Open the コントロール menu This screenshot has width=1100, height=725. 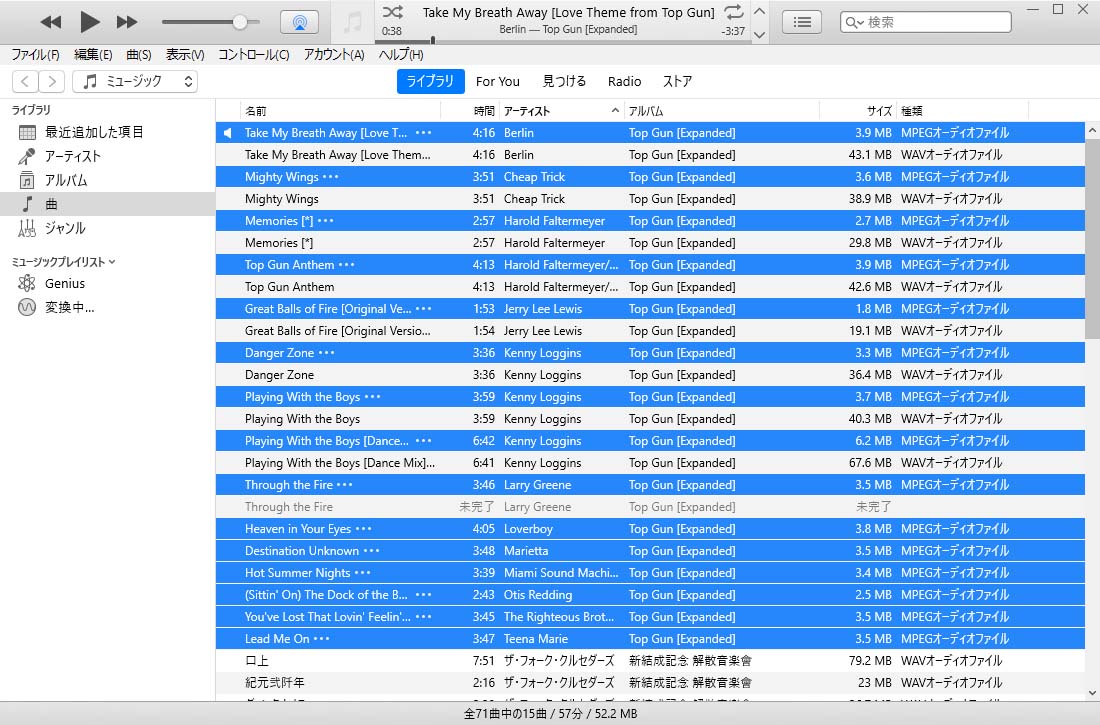click(x=253, y=55)
